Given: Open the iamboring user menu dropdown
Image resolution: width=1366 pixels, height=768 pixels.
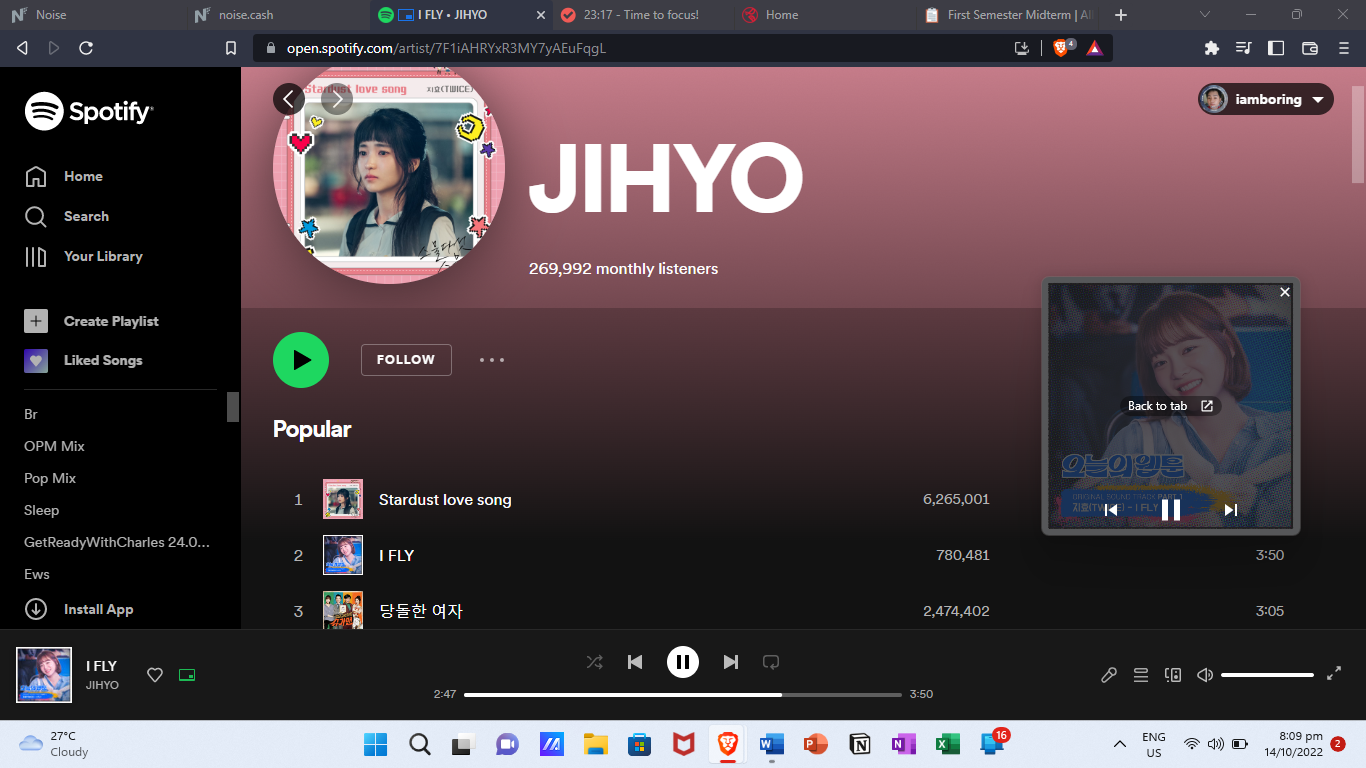Looking at the screenshot, I should point(1266,99).
